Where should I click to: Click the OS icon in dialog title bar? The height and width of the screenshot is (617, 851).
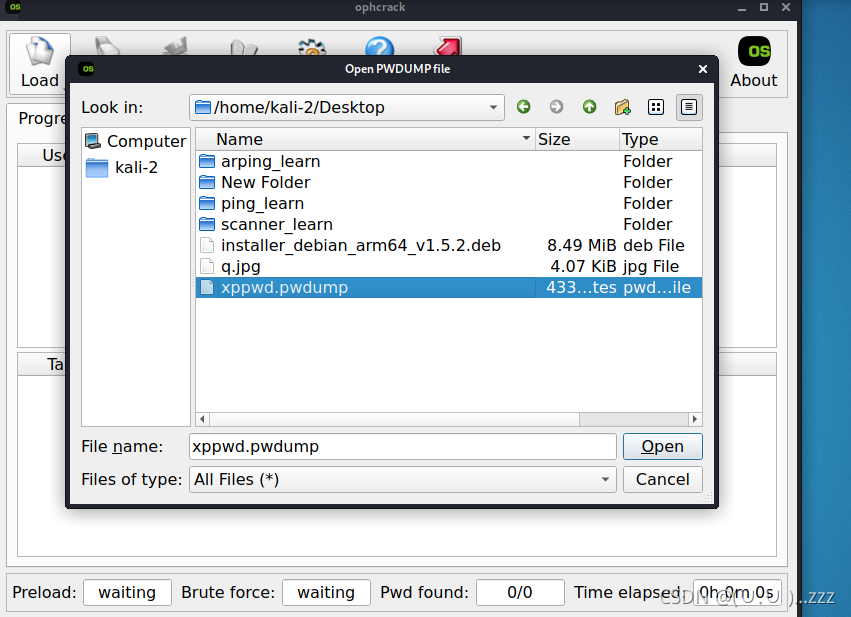tap(87, 69)
